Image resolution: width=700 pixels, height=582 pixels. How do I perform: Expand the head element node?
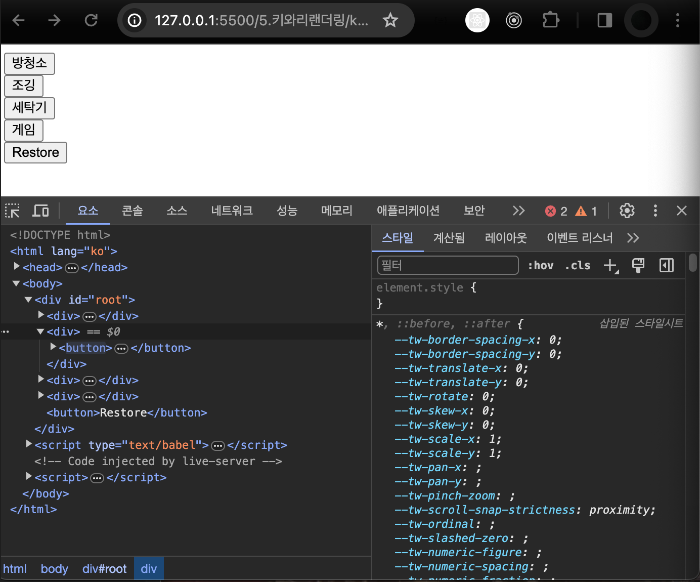[17, 266]
